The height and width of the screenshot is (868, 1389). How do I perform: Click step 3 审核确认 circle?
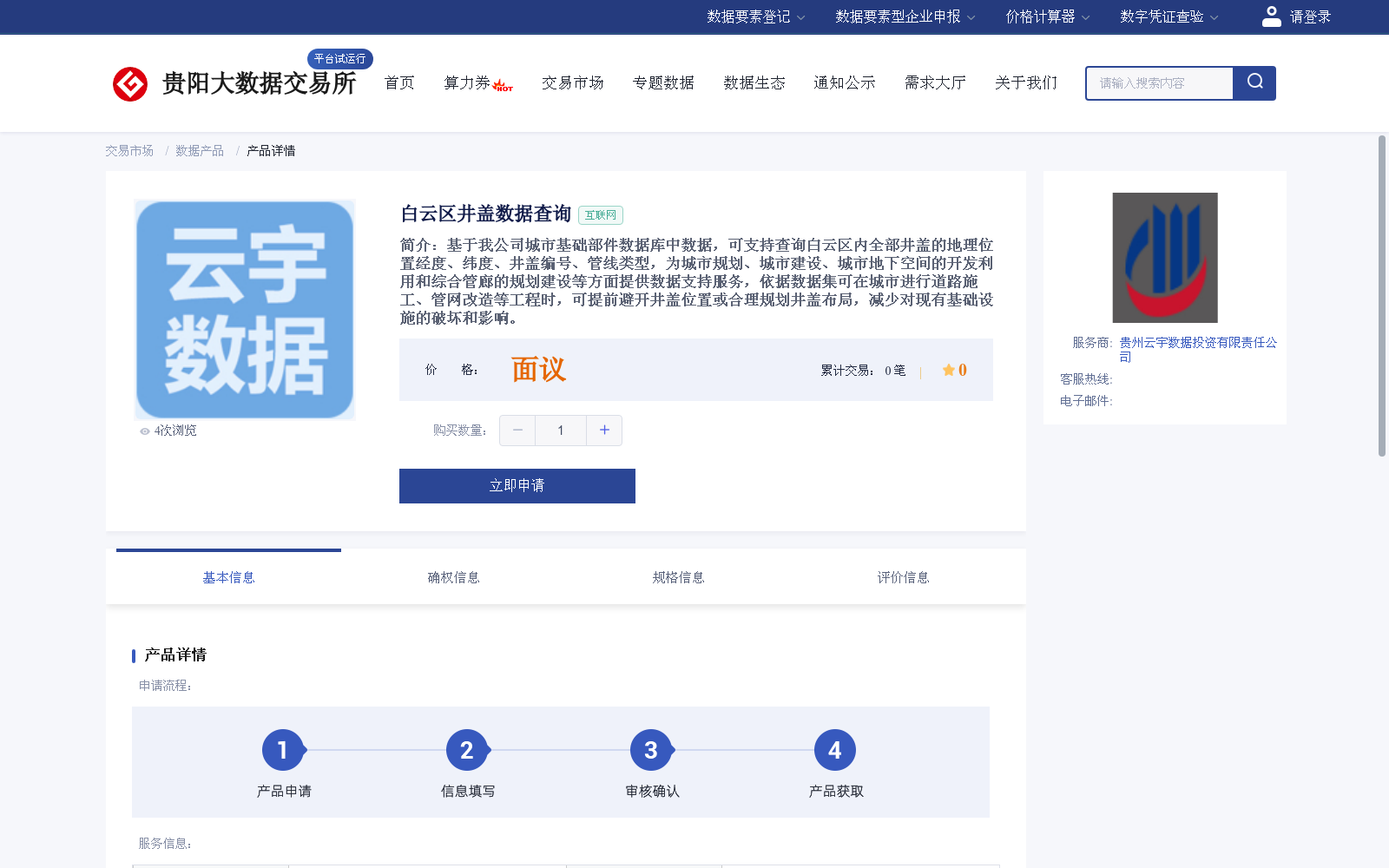pyautogui.click(x=651, y=750)
